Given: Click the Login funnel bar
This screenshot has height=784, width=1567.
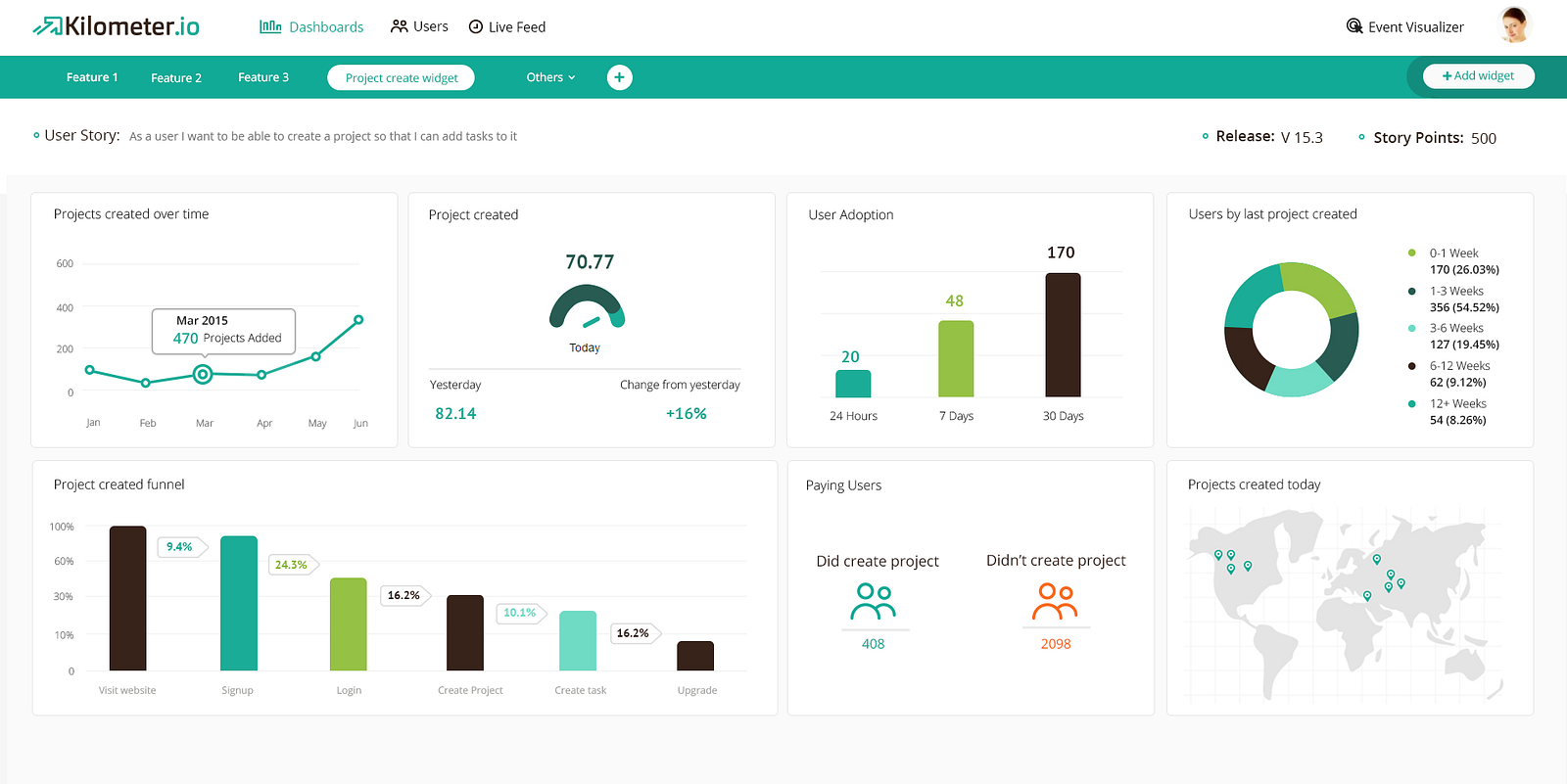Looking at the screenshot, I should 349,624.
